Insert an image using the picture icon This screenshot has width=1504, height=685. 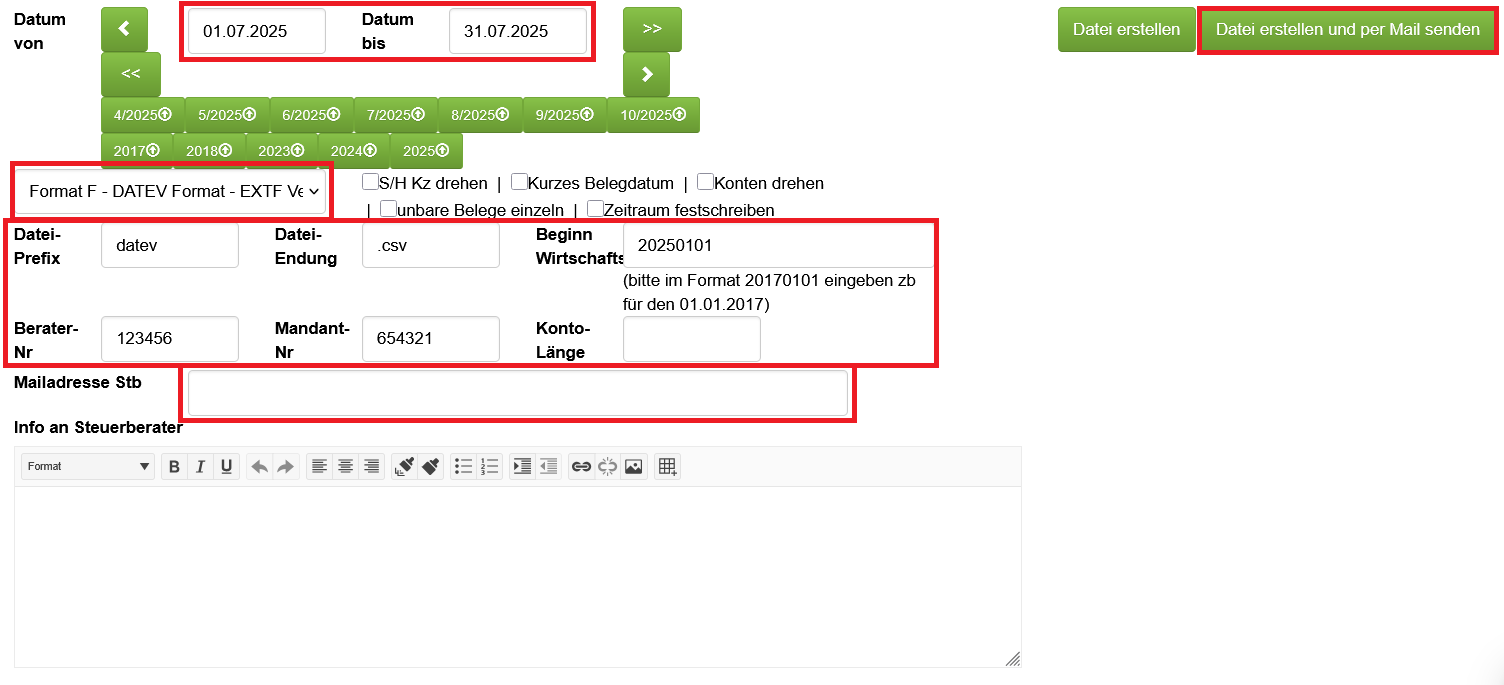tap(633, 466)
